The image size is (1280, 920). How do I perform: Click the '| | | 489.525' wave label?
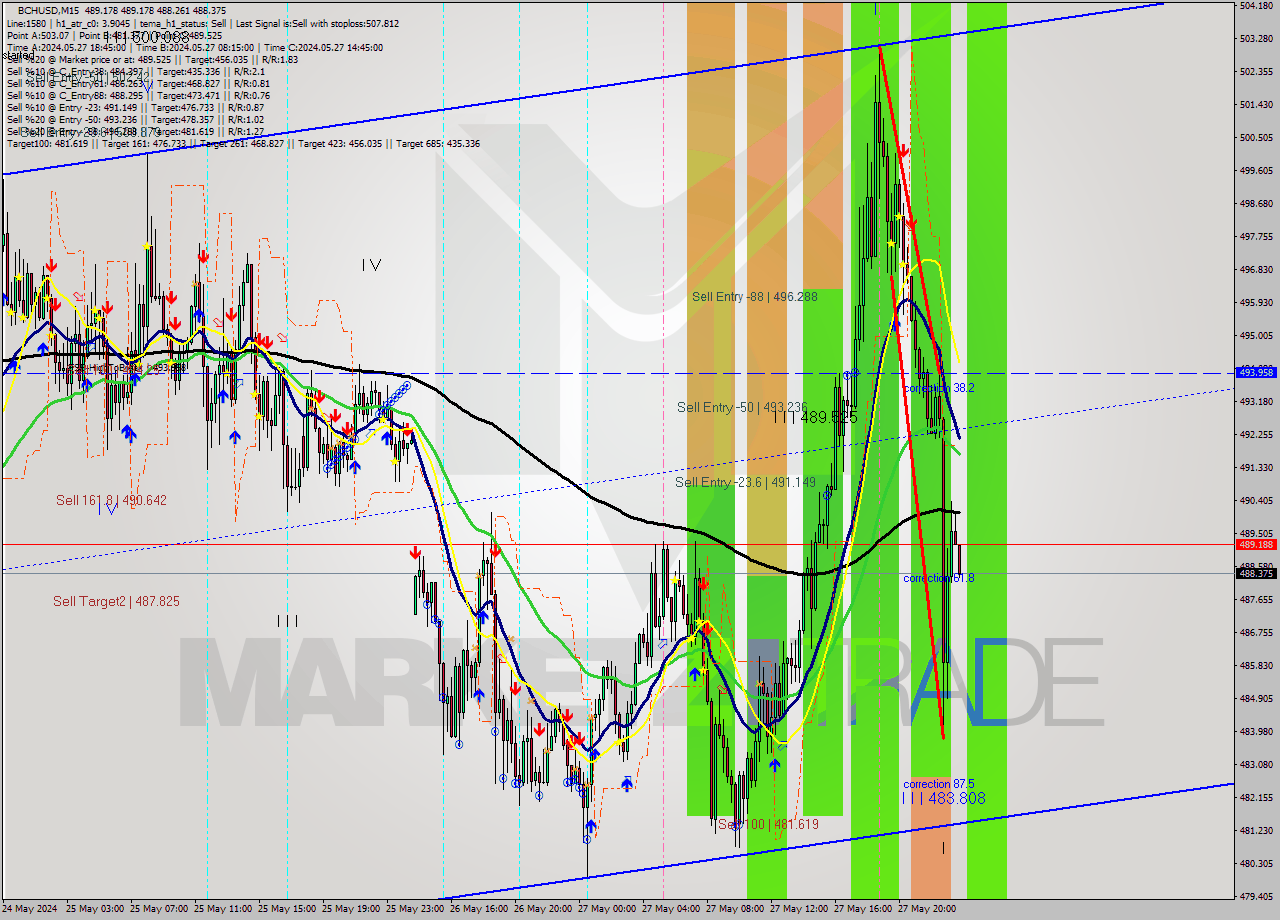[x=815, y=417]
